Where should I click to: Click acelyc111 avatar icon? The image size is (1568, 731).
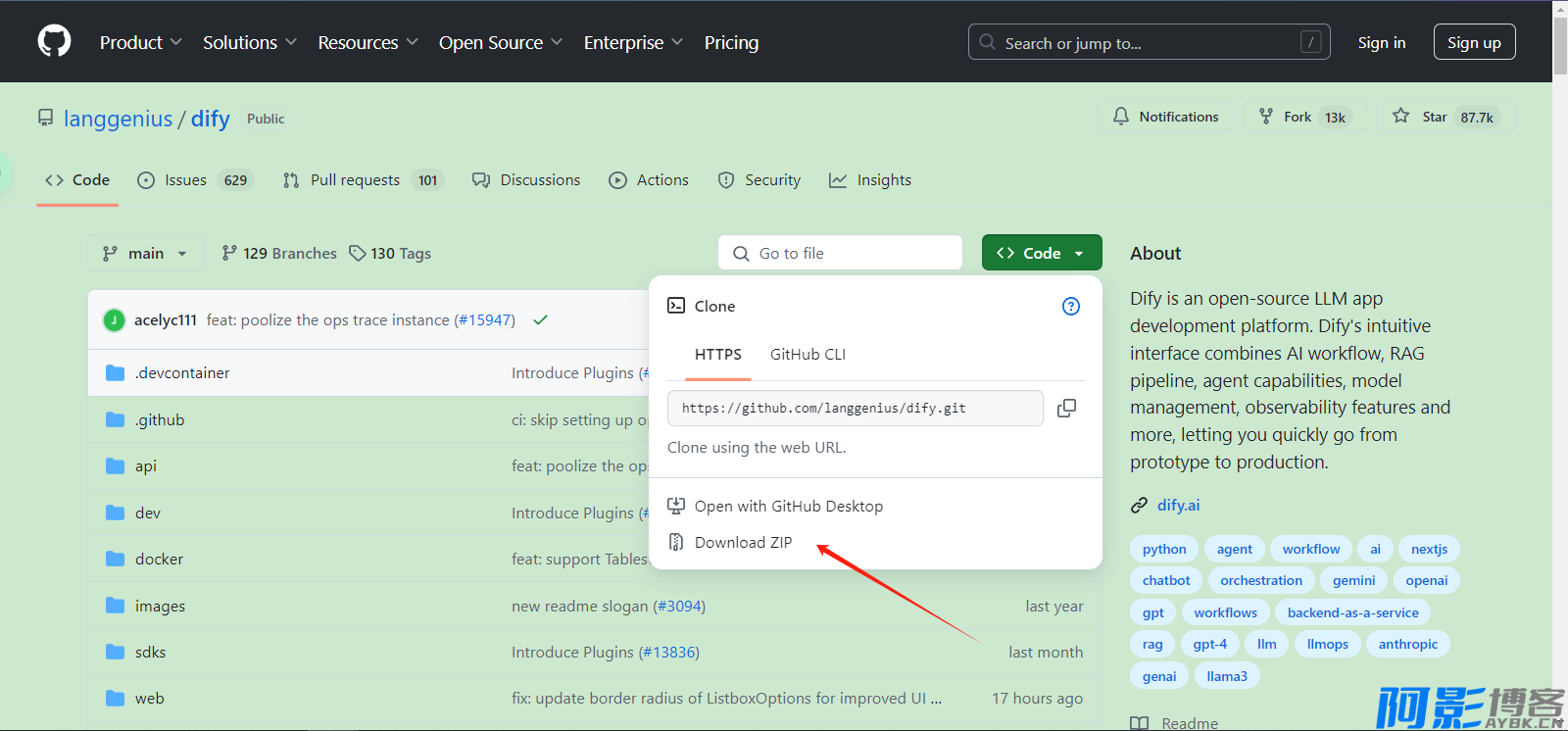[115, 320]
